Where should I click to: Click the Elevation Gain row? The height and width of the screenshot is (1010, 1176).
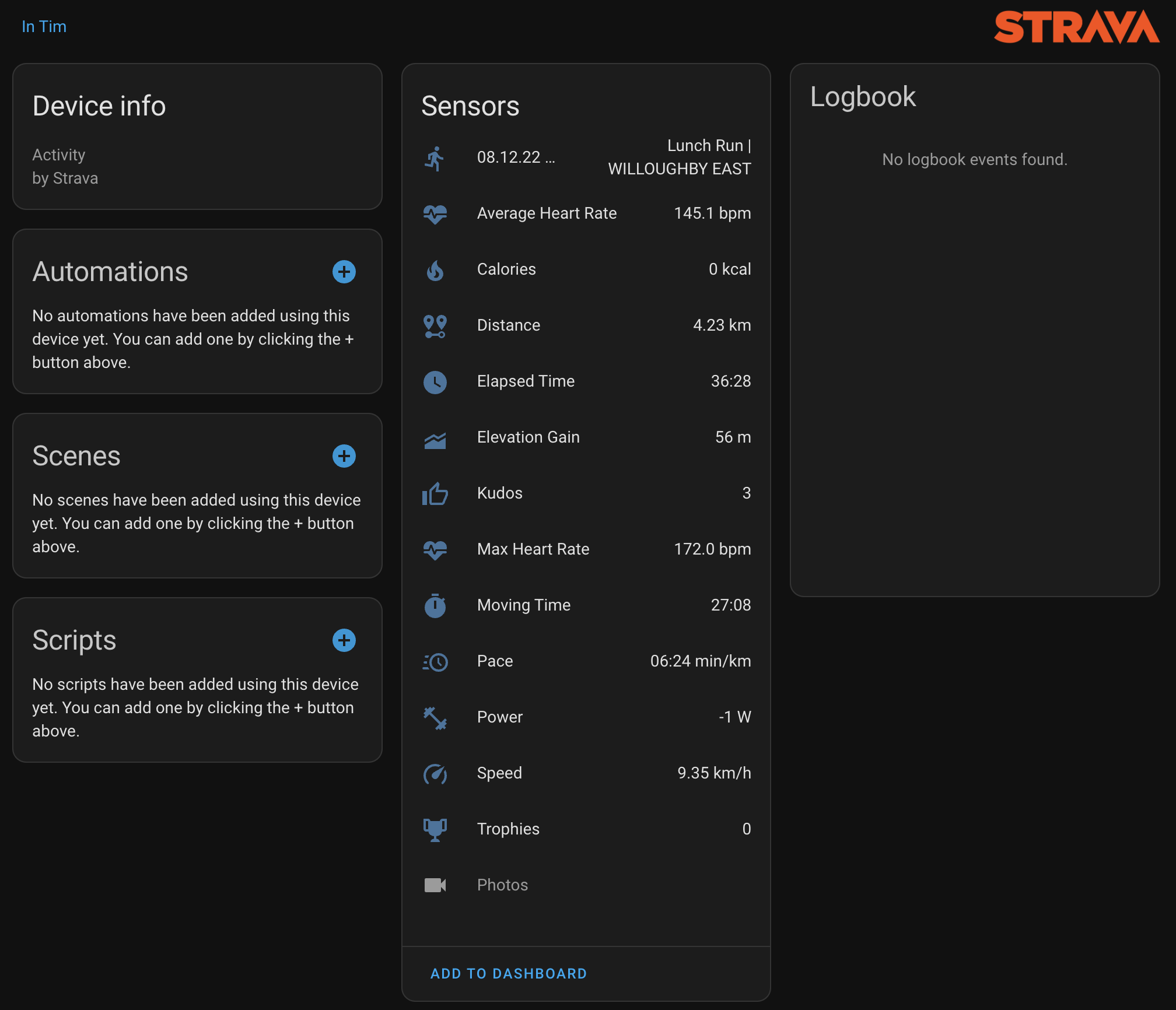[x=586, y=437]
